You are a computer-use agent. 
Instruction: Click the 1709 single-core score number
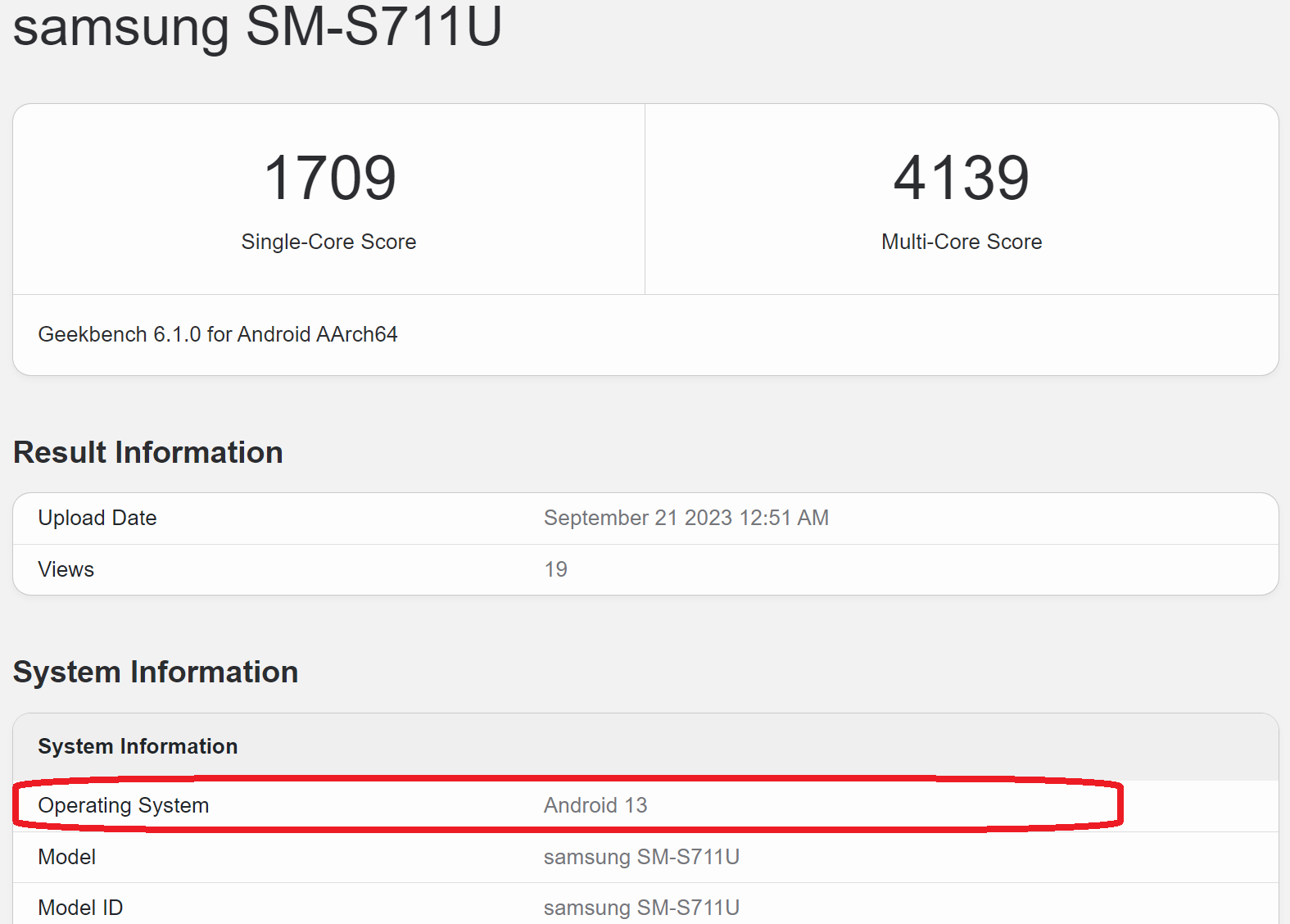(x=329, y=178)
